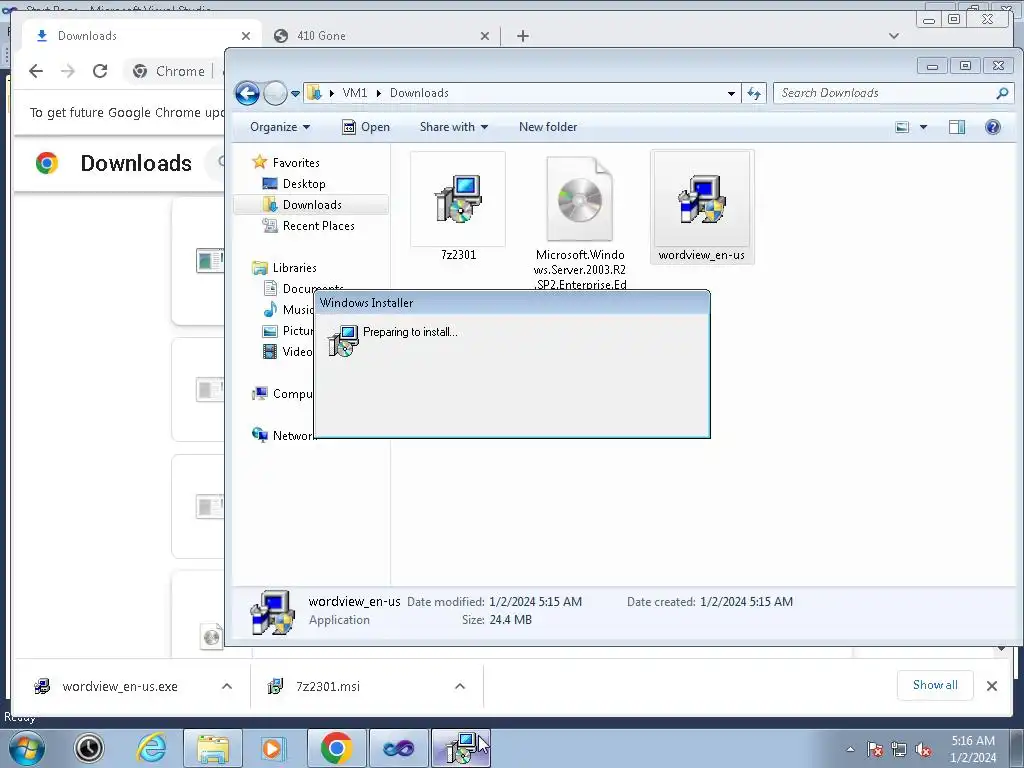Go back in Explorer Downloads window
This screenshot has height=768, width=1024.
click(247, 93)
